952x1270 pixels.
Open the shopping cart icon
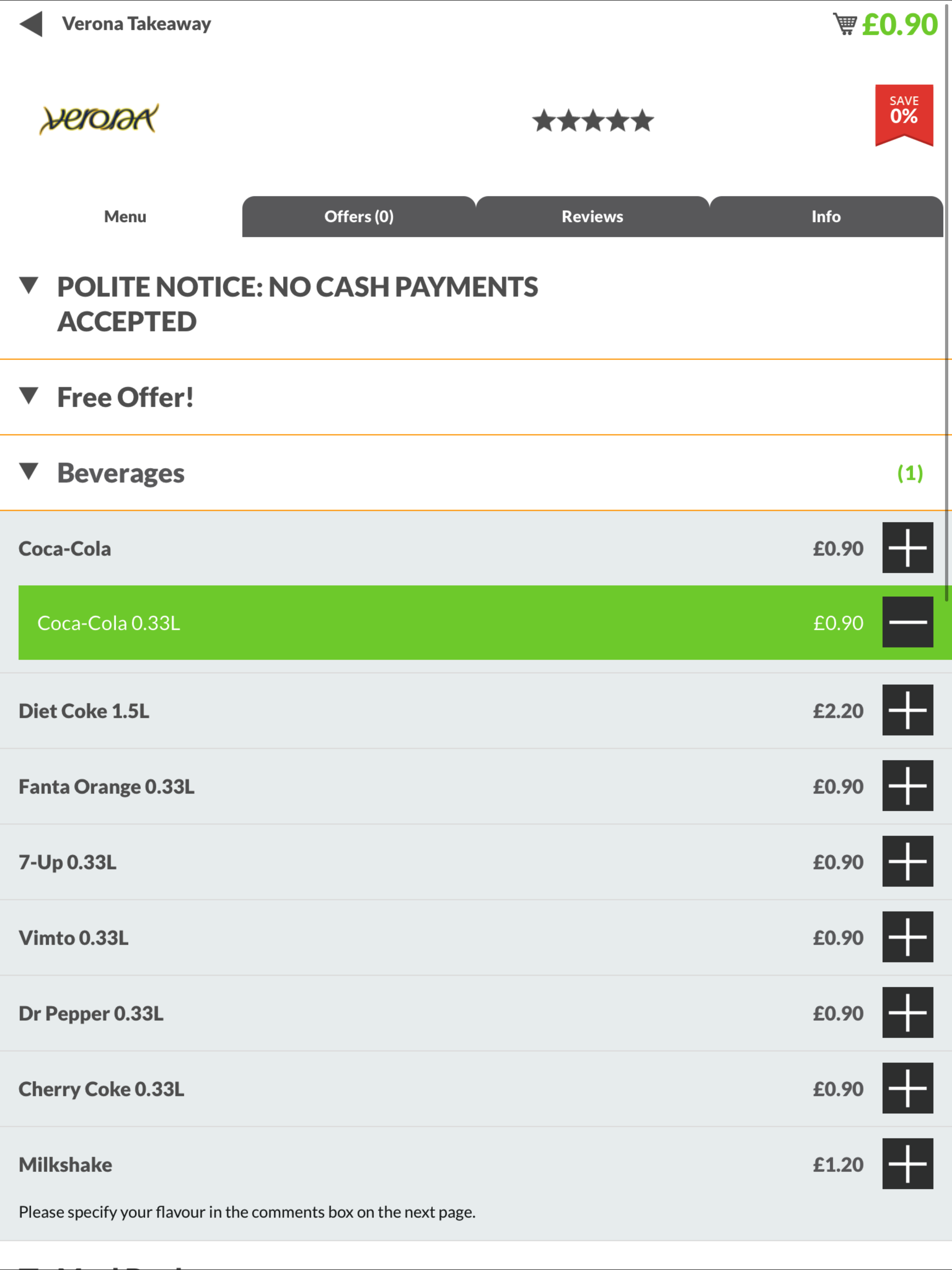click(x=845, y=24)
